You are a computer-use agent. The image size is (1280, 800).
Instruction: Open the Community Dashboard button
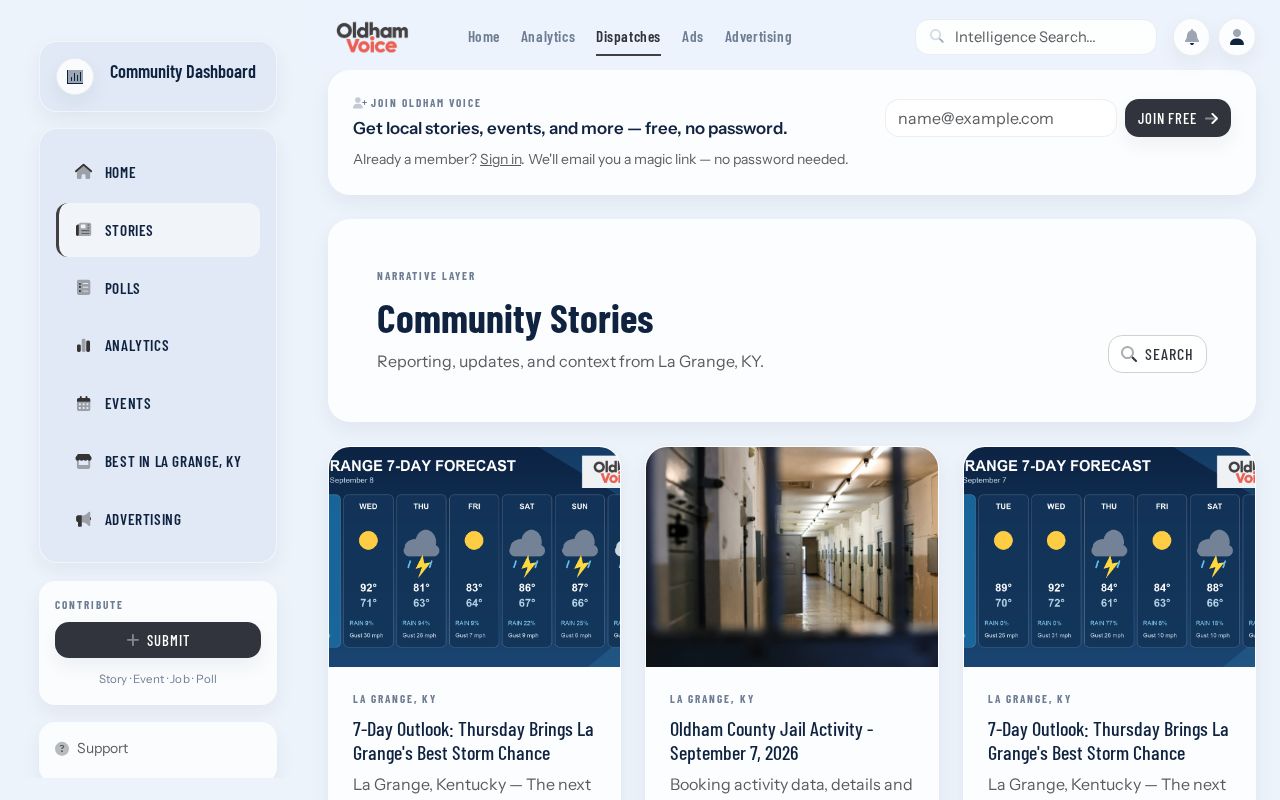[158, 76]
